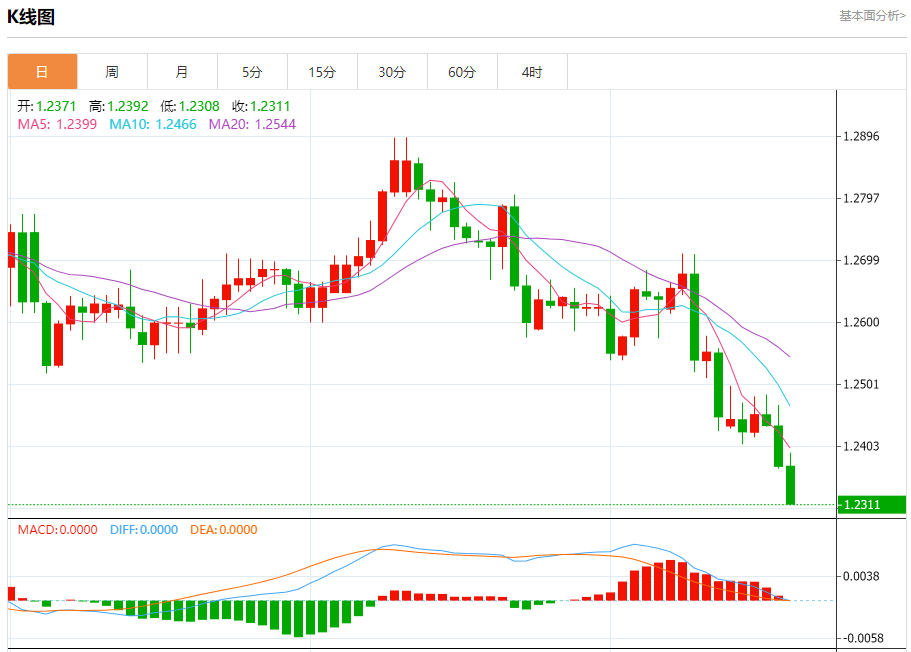The width and height of the screenshot is (911, 652).
Task: Open the 基本面分析 link
Action: (872, 16)
